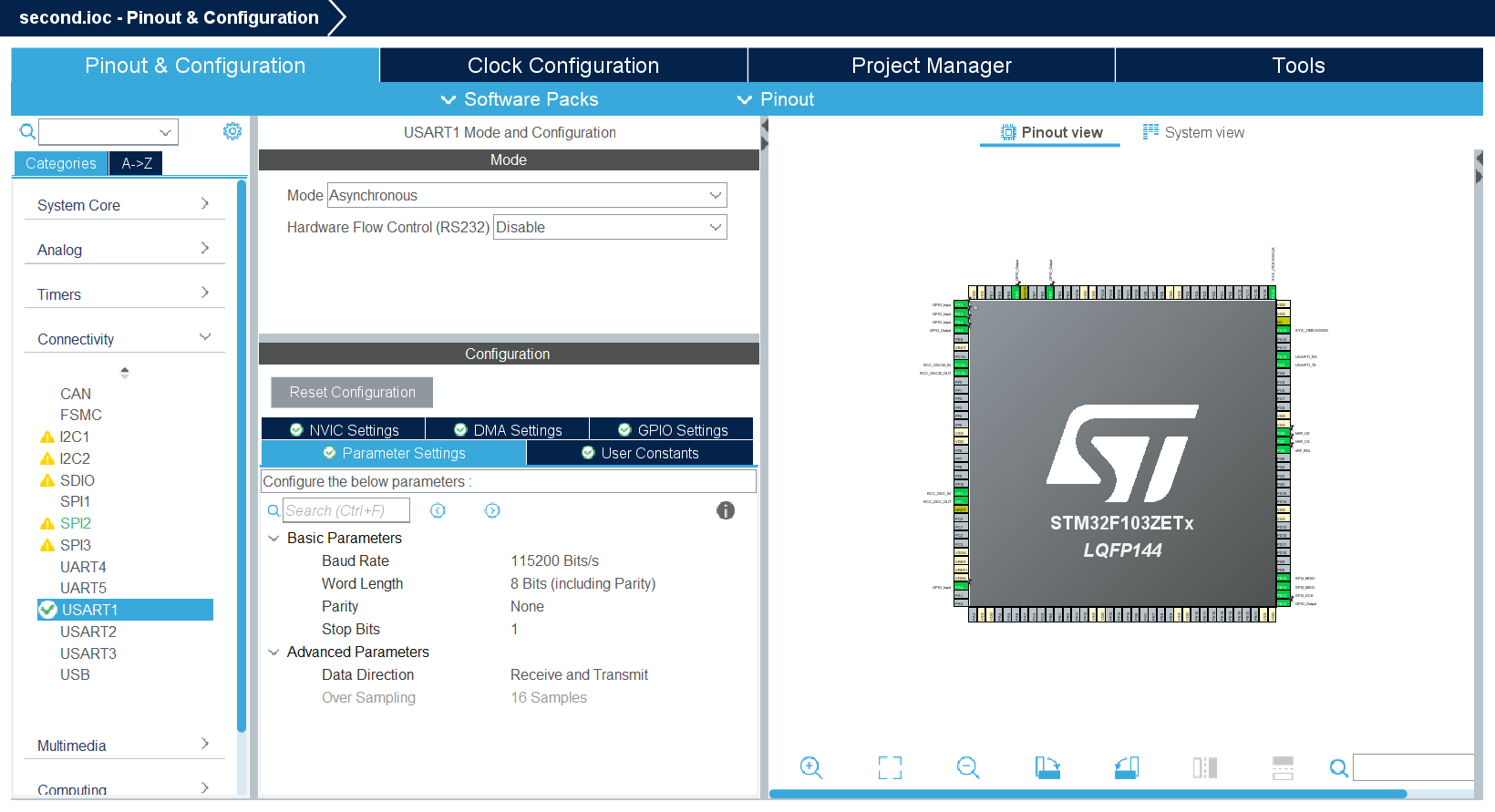Click the SDIO warning icon
The width and height of the screenshot is (1495, 812).
point(47,480)
